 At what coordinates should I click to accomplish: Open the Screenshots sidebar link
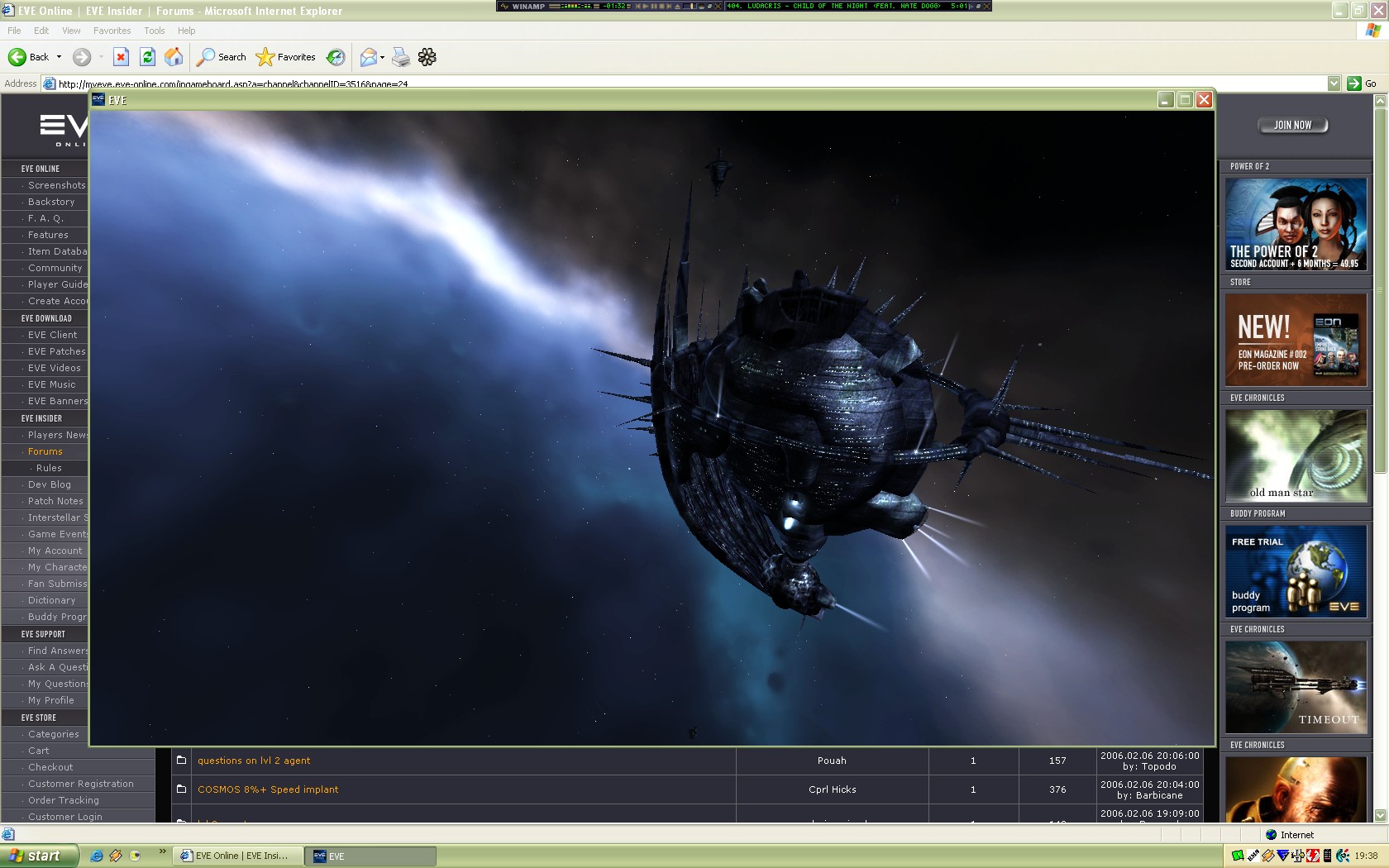pyautogui.click(x=56, y=185)
